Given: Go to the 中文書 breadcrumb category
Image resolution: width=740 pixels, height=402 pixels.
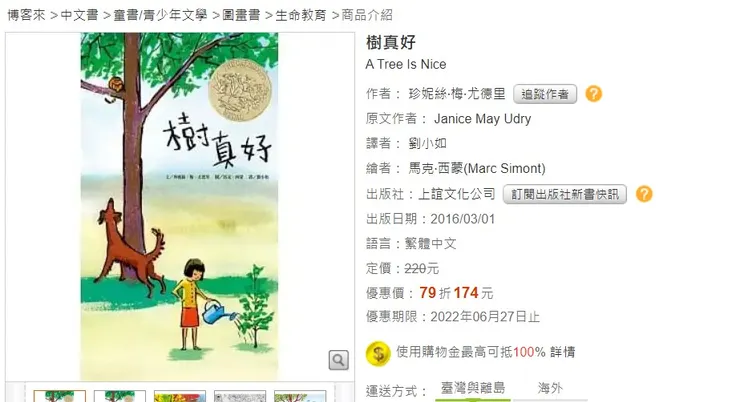Looking at the screenshot, I should click(x=79, y=15).
